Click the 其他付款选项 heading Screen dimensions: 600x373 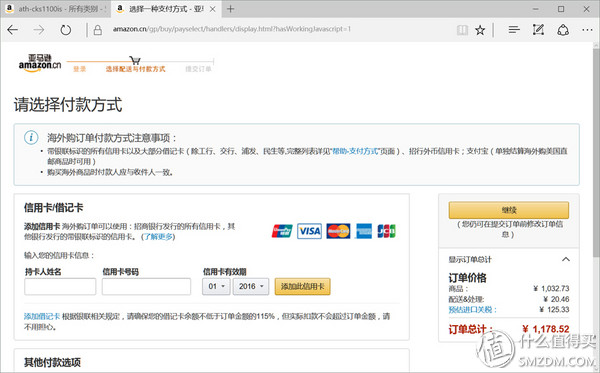click(x=52, y=362)
